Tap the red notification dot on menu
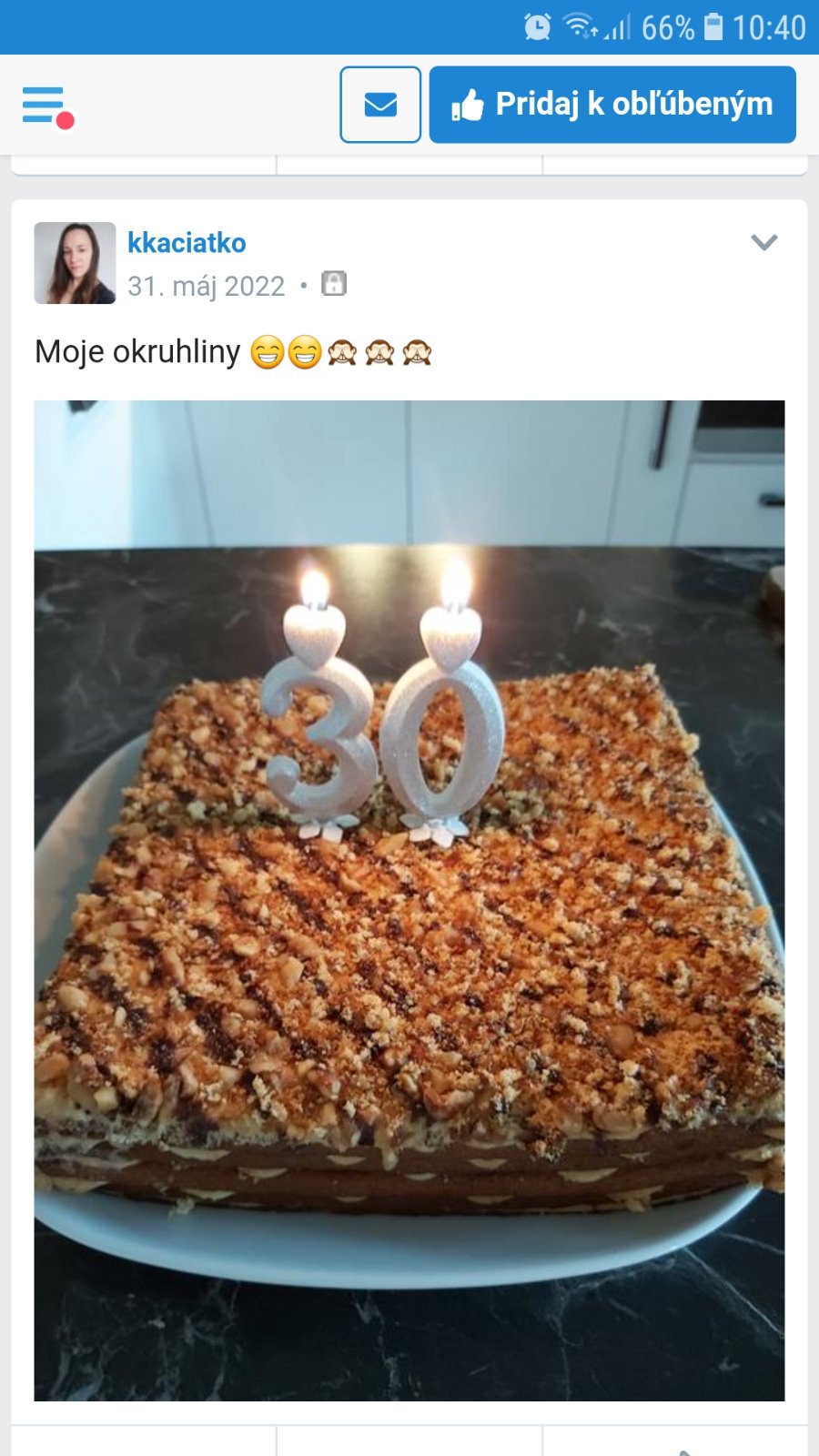 (65, 120)
